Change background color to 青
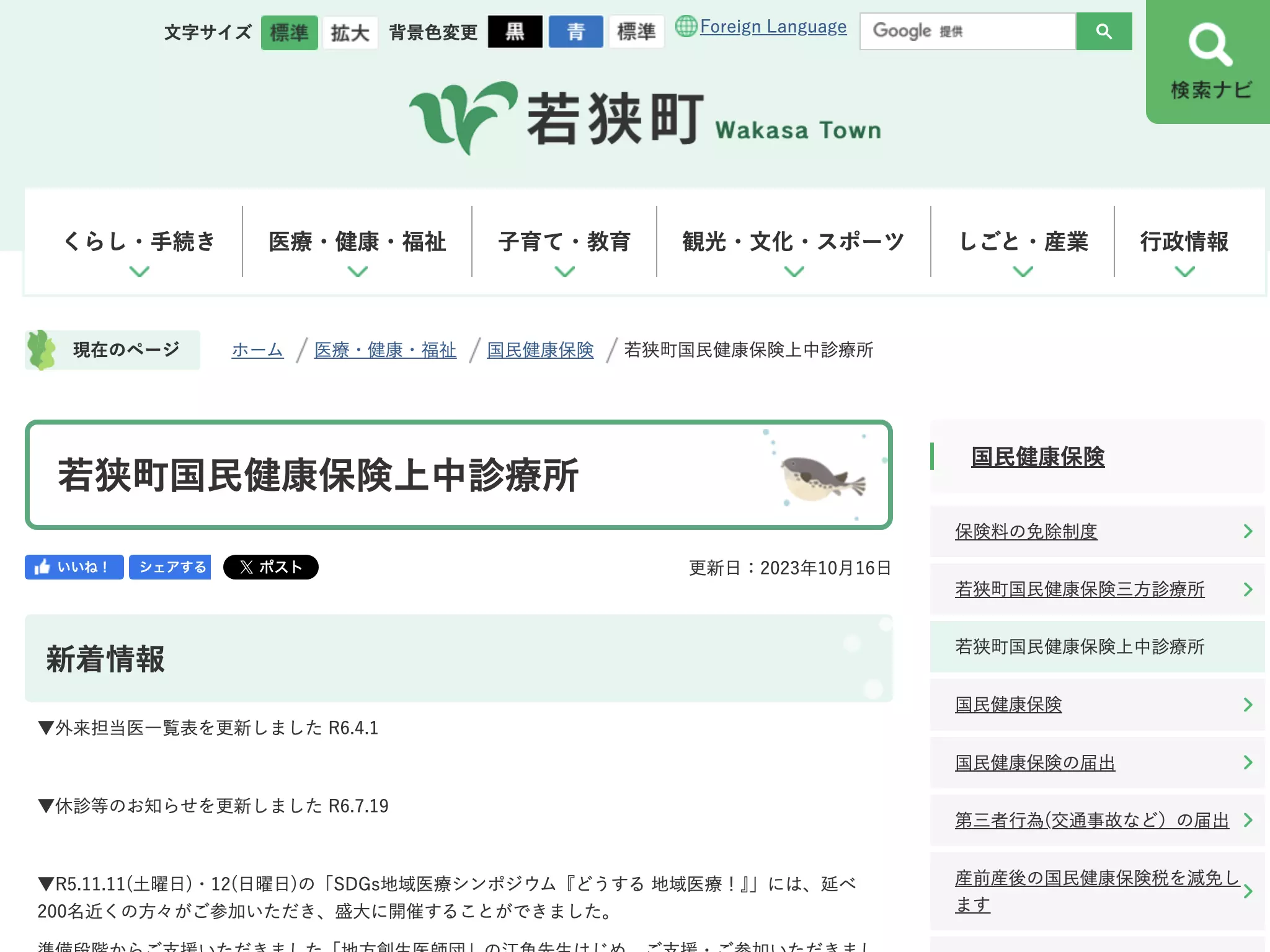 (x=576, y=32)
